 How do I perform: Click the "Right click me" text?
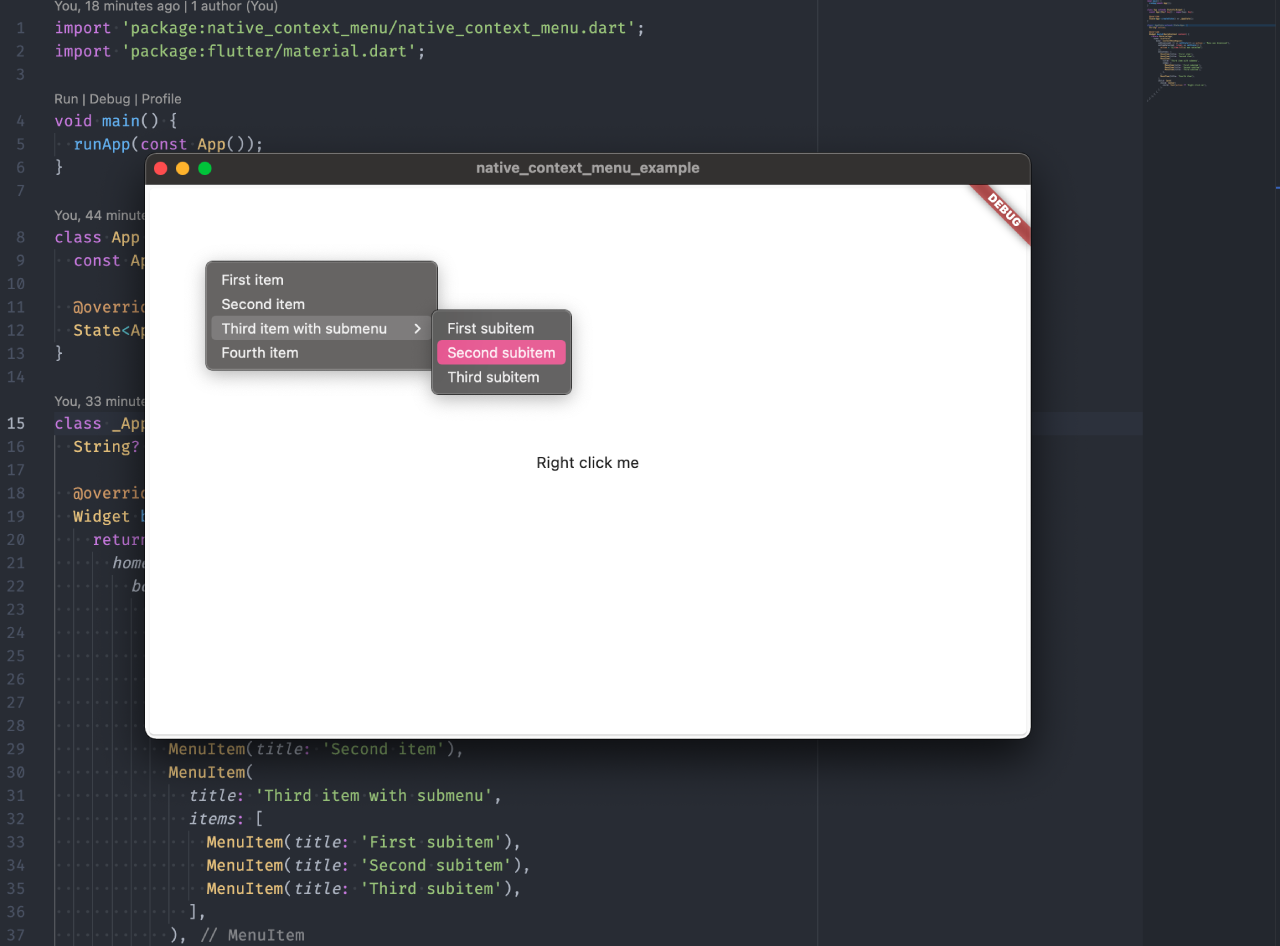(x=587, y=463)
